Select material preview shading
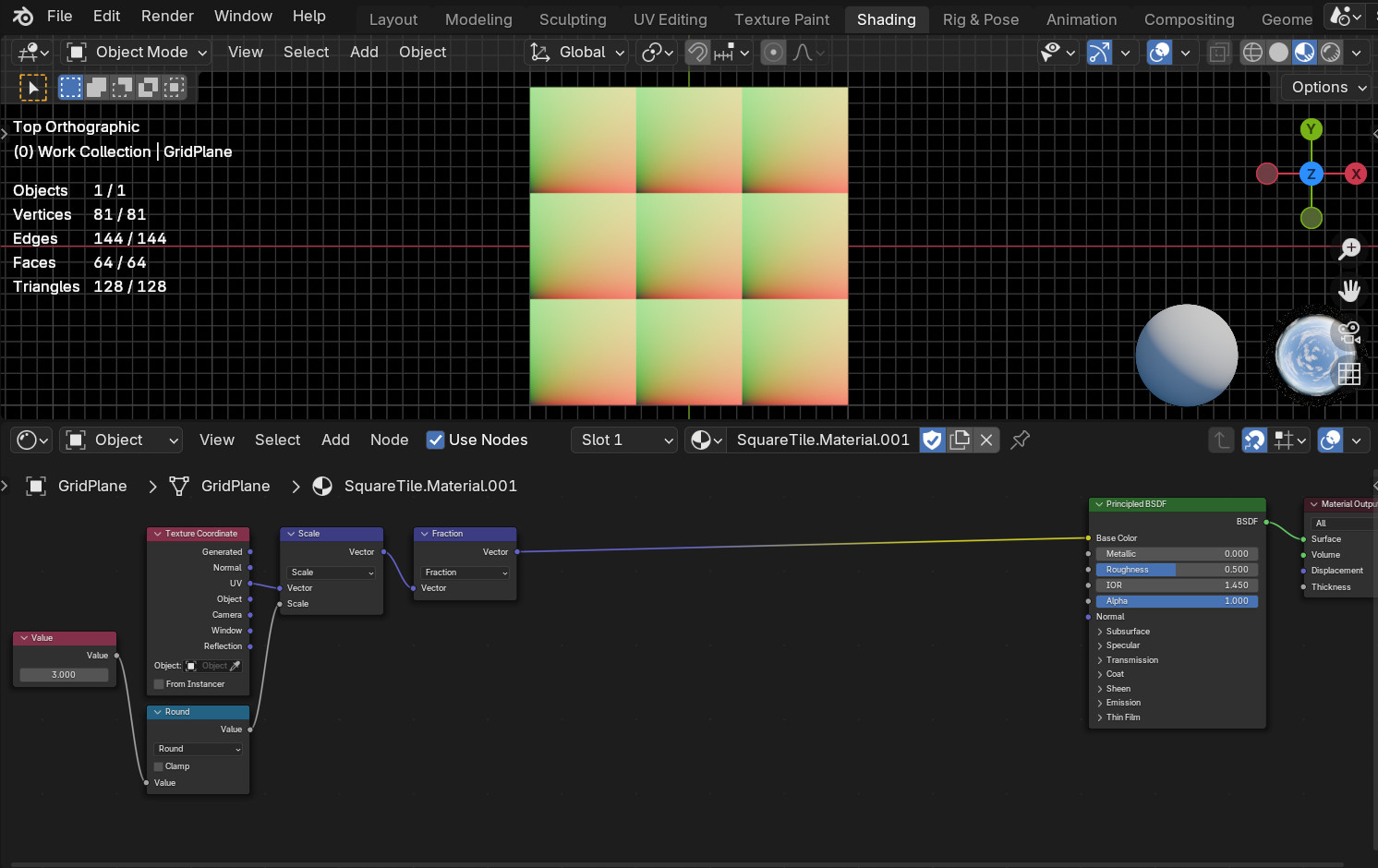The width and height of the screenshot is (1378, 868). pyautogui.click(x=1304, y=53)
